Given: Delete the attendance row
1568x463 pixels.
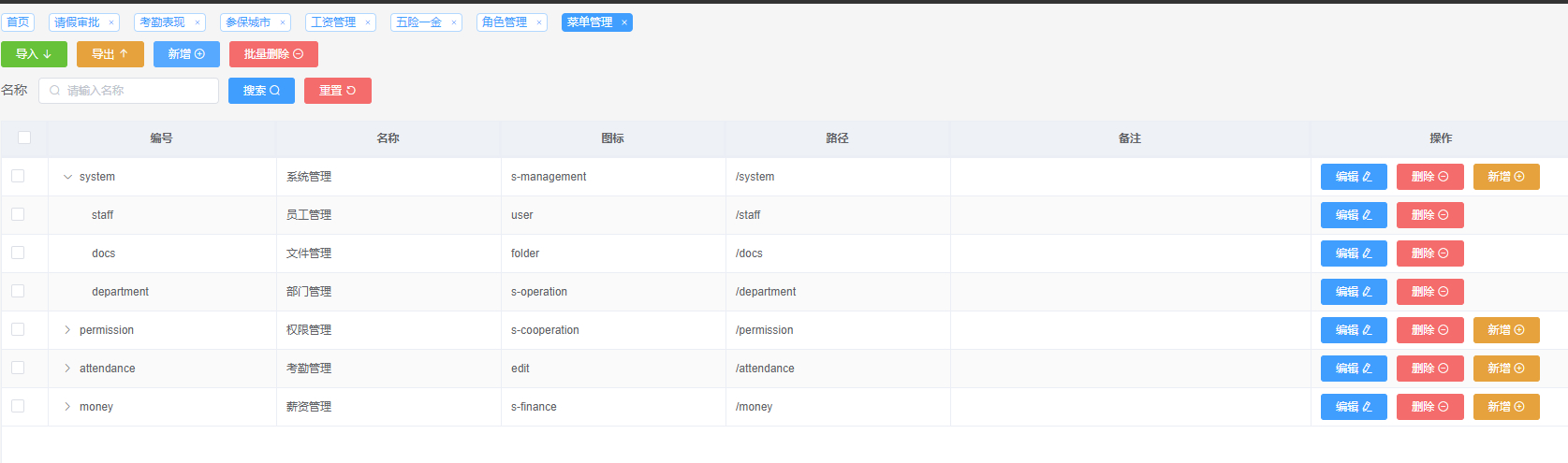Looking at the screenshot, I should (x=1430, y=369).
